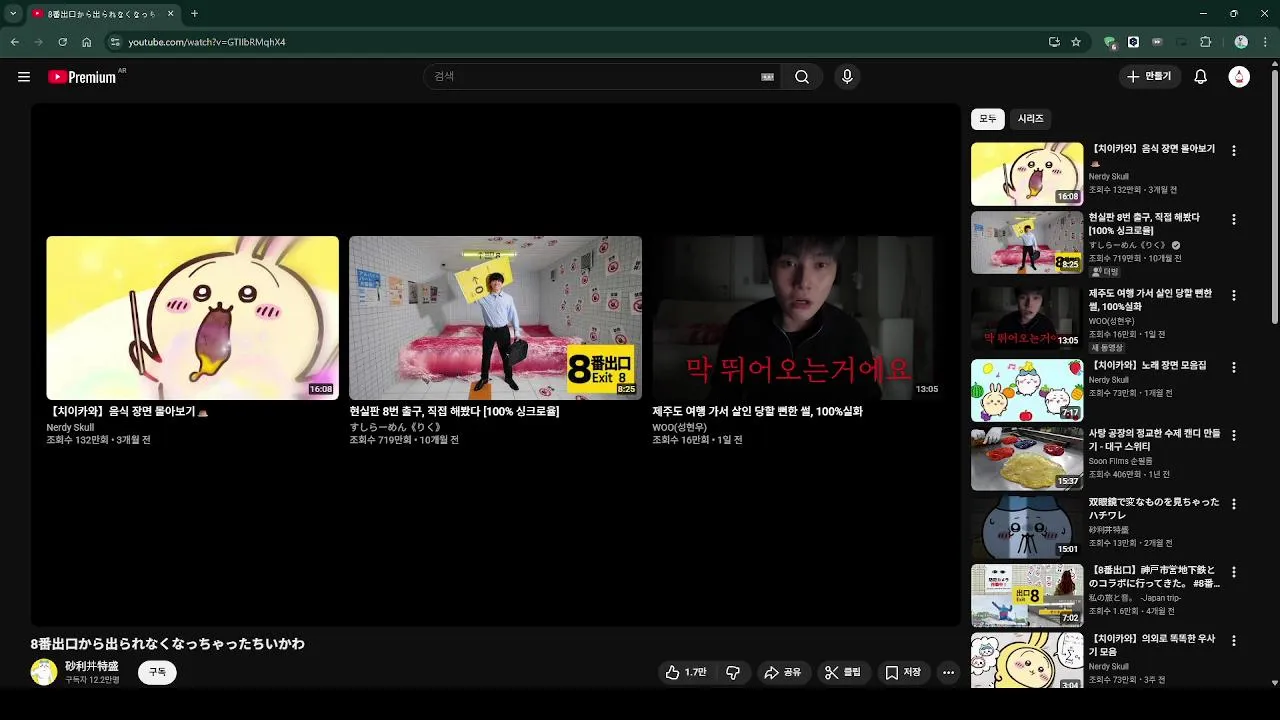Open 砂利丼特盛 channel name link
1280x720 pixels.
coord(92,666)
